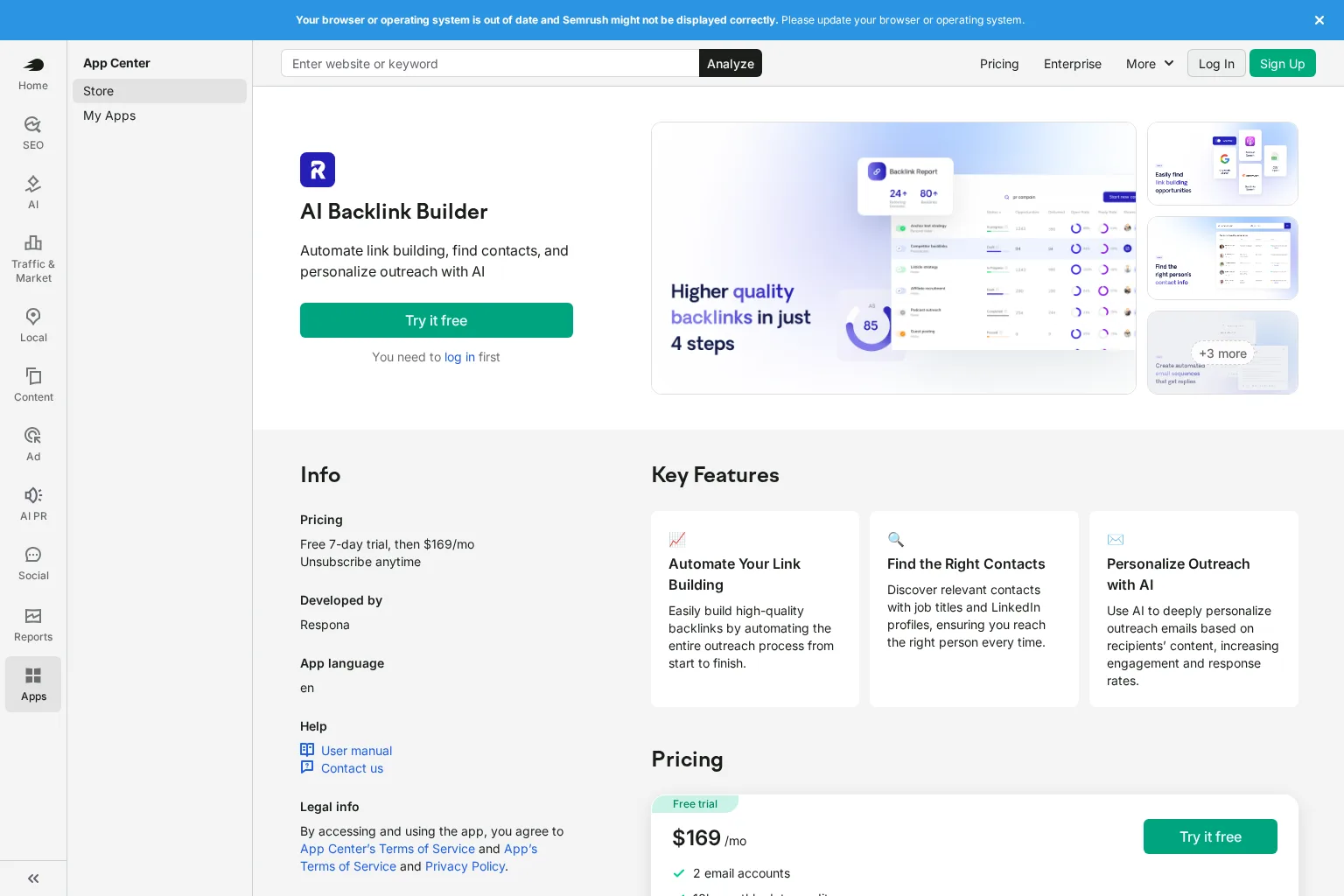
Task: Open the right person's contact info thumbnail
Action: tap(1222, 258)
